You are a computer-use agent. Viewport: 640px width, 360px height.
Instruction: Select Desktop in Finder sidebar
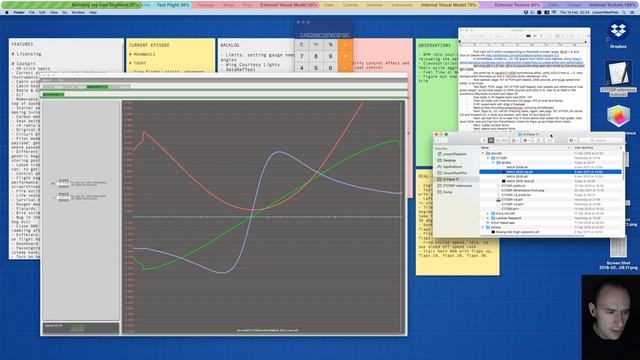(x=449, y=160)
